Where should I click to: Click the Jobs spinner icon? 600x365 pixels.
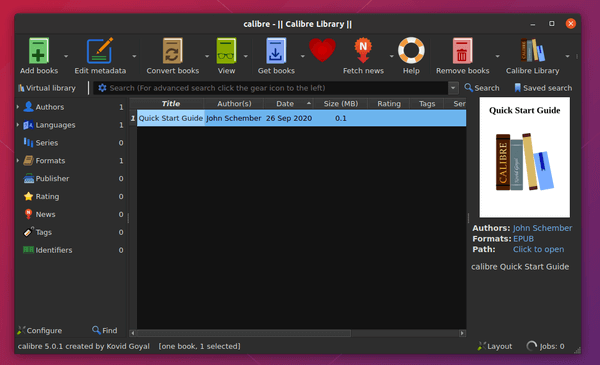[x=531, y=346]
